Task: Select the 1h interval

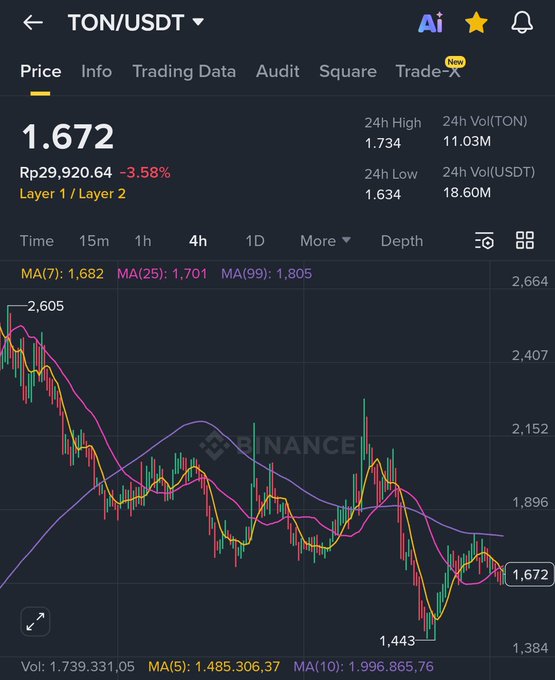Action: tap(143, 241)
